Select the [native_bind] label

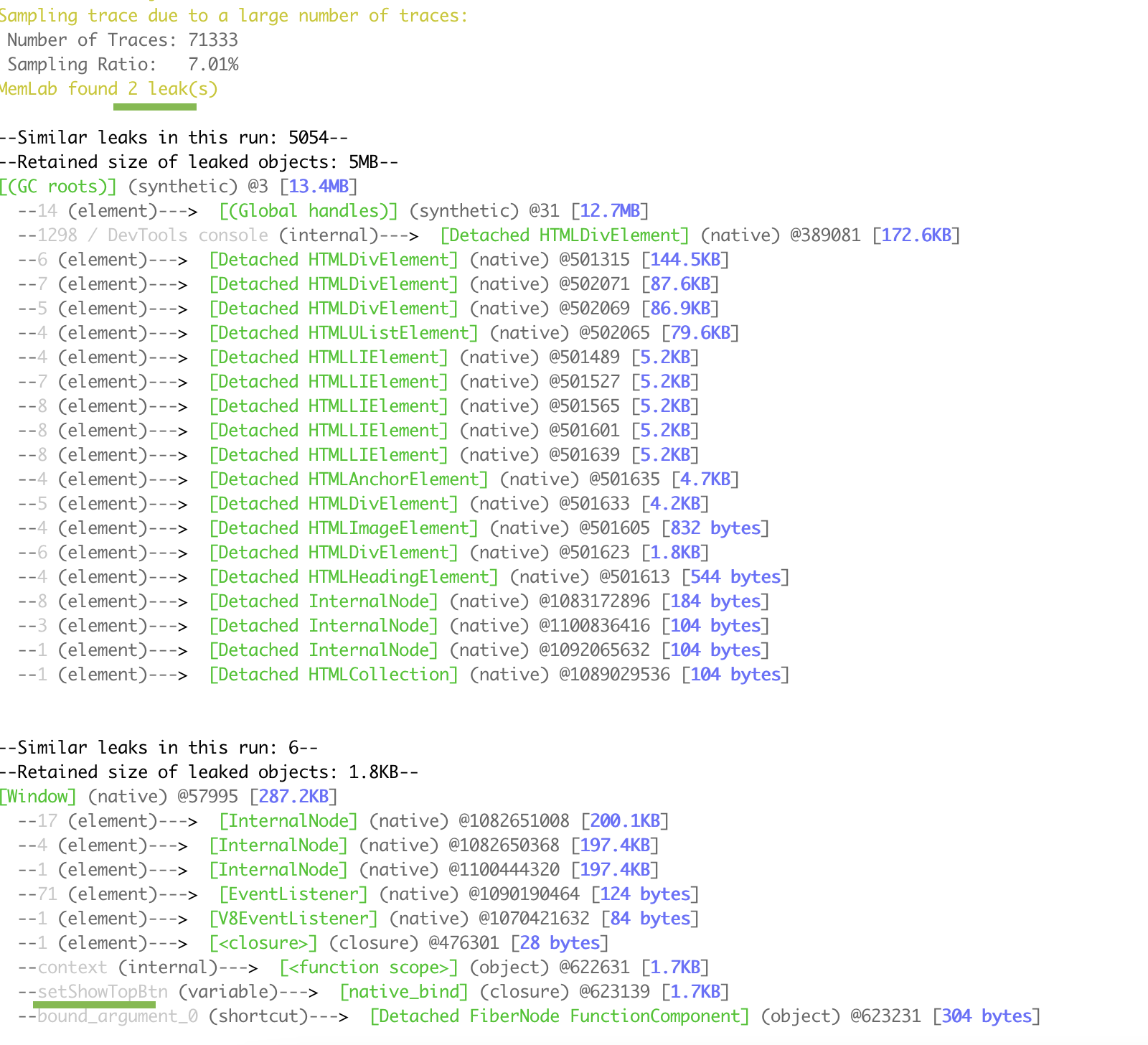click(404, 992)
